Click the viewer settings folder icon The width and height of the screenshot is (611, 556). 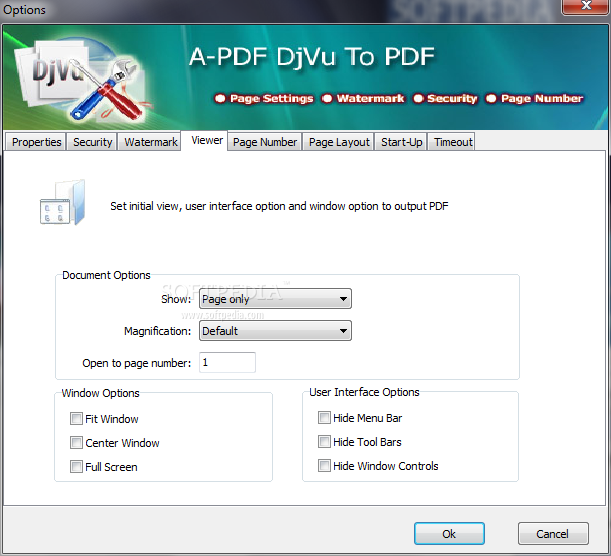[62, 202]
